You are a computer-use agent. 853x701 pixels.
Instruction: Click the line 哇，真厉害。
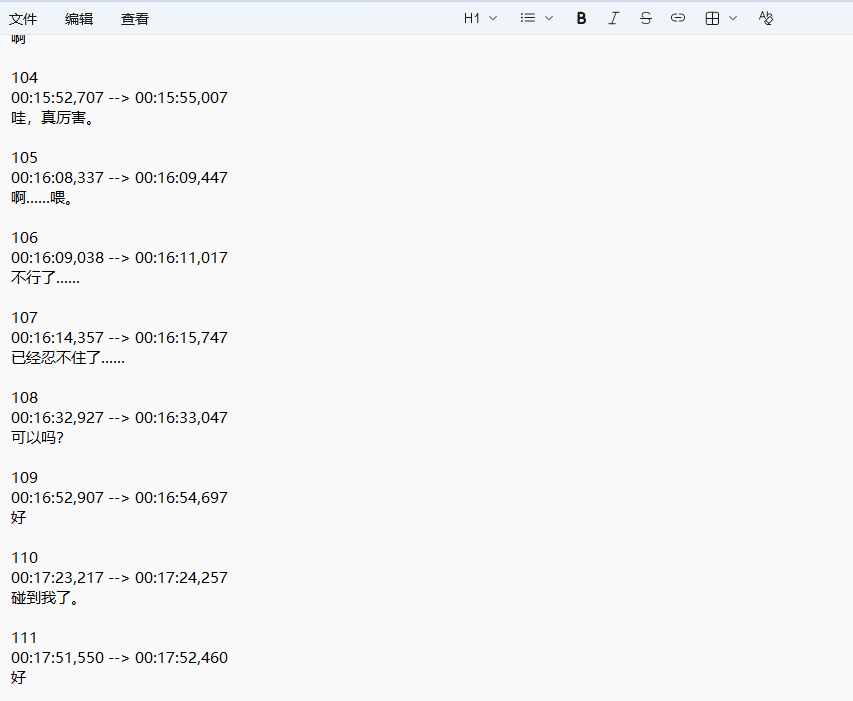(53, 118)
